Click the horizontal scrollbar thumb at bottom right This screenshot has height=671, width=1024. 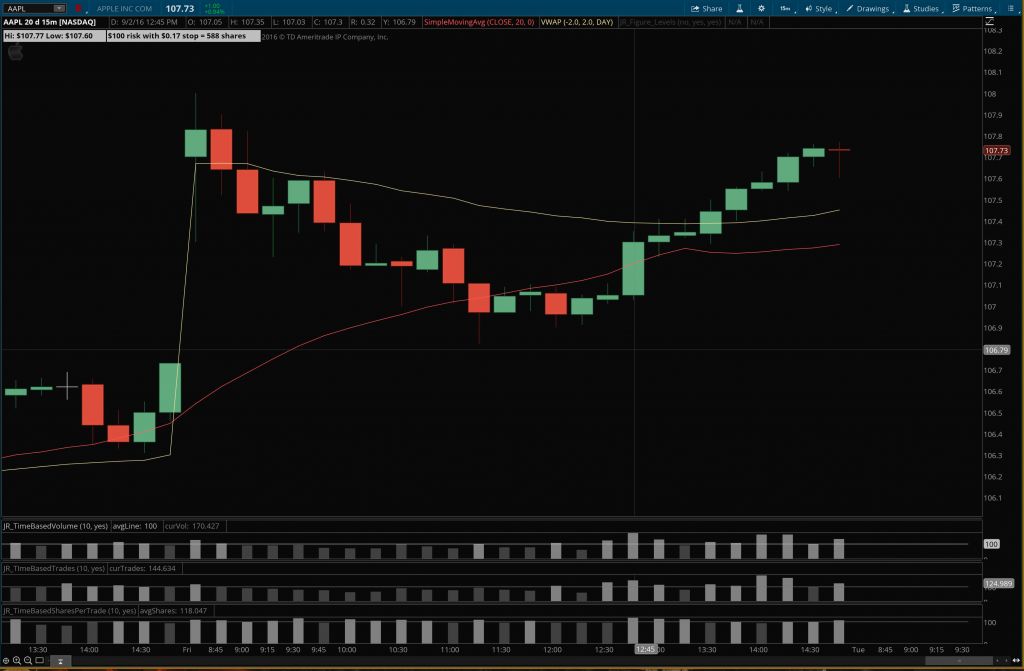pyautogui.click(x=959, y=661)
